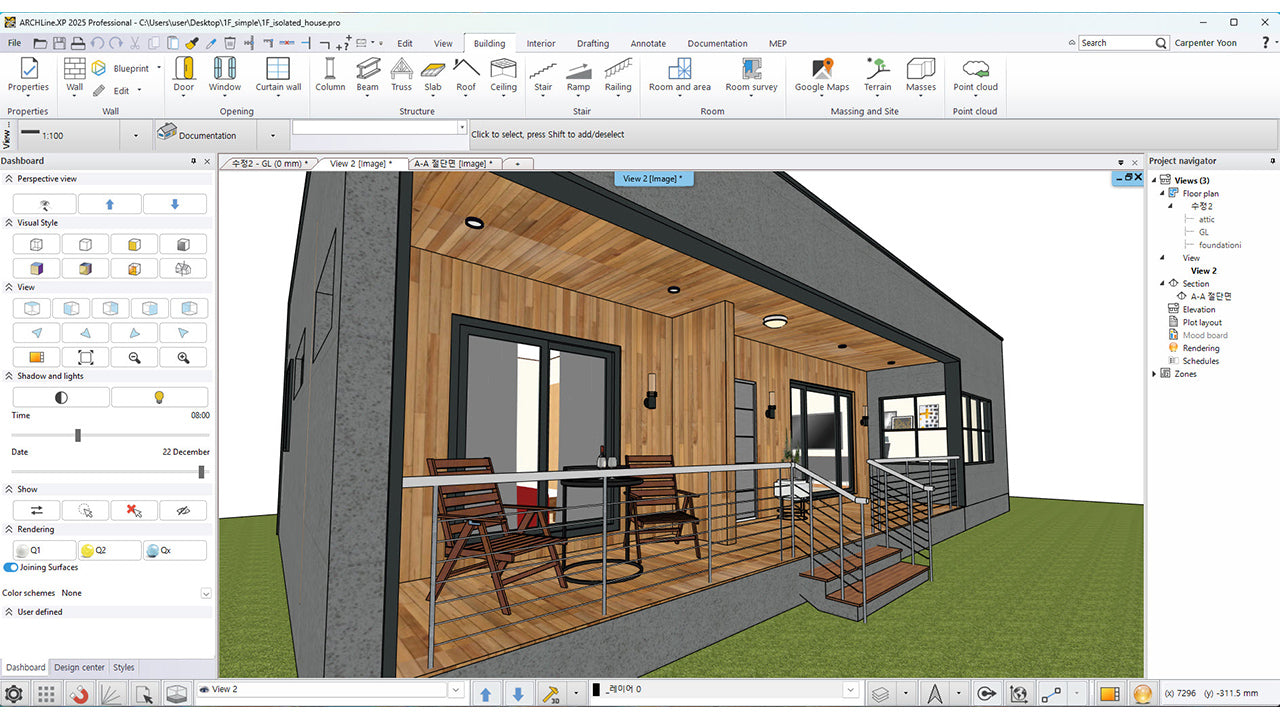The height and width of the screenshot is (720, 1280).
Task: Click the Room survey icon
Action: point(751,74)
